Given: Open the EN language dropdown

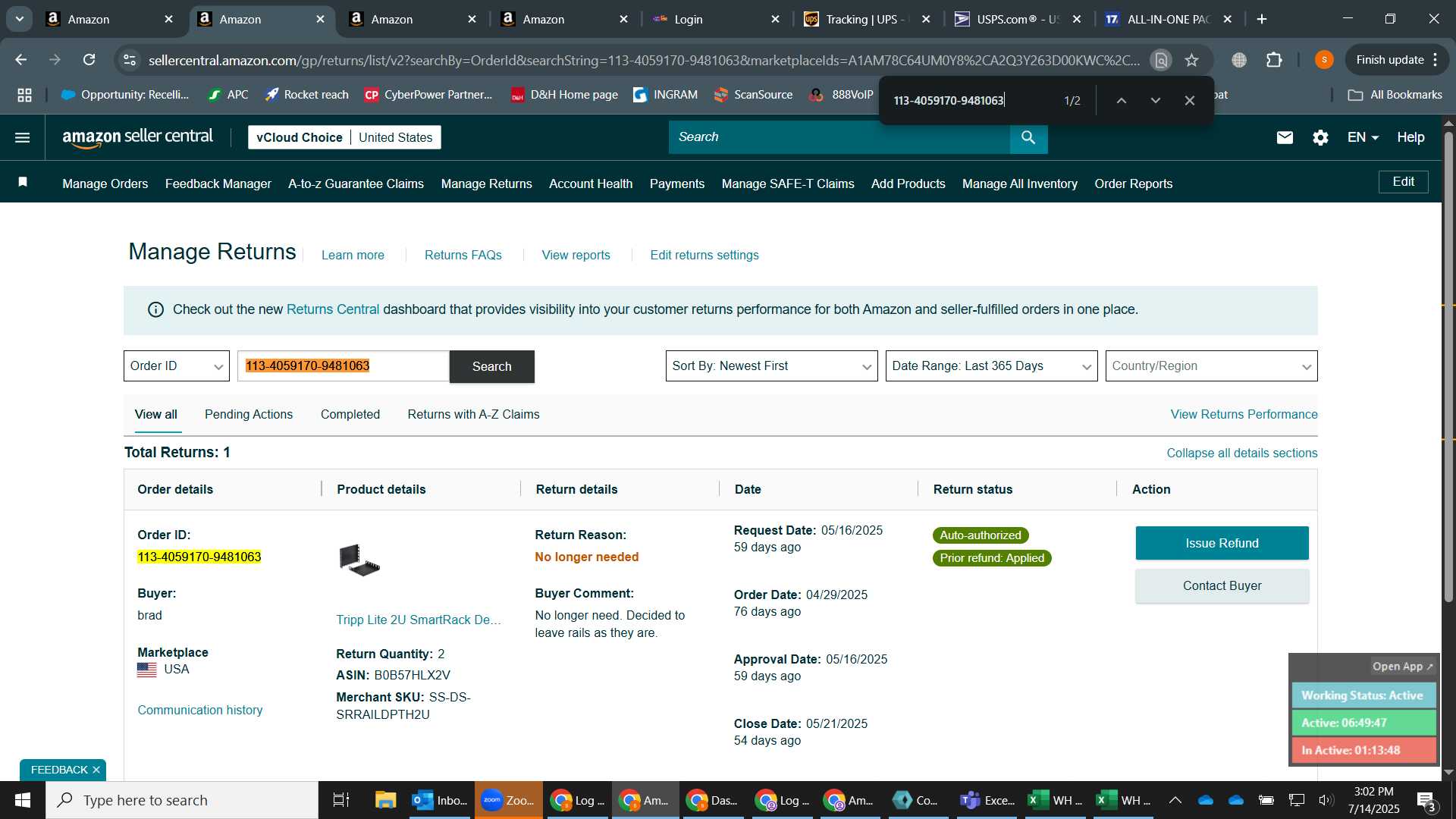Looking at the screenshot, I should point(1363,137).
